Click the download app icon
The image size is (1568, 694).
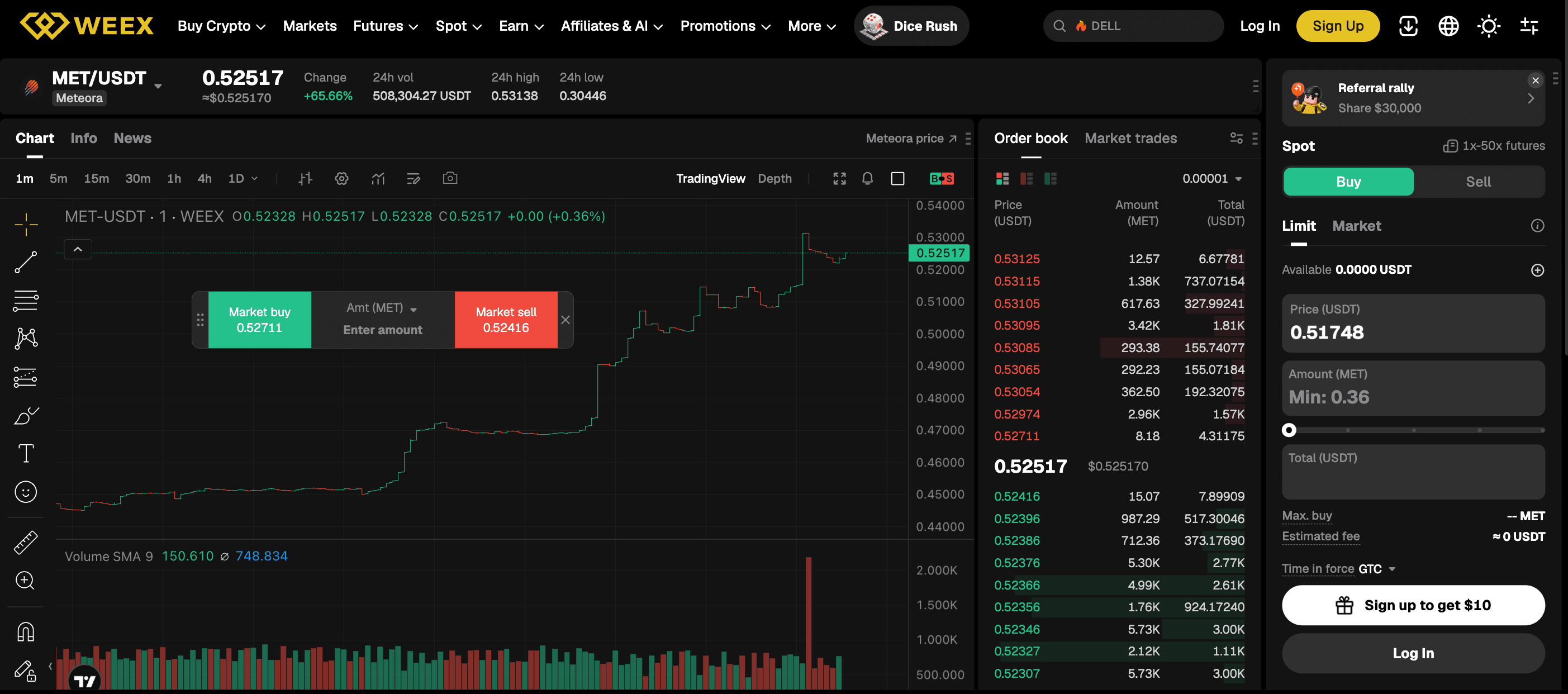tap(1409, 26)
